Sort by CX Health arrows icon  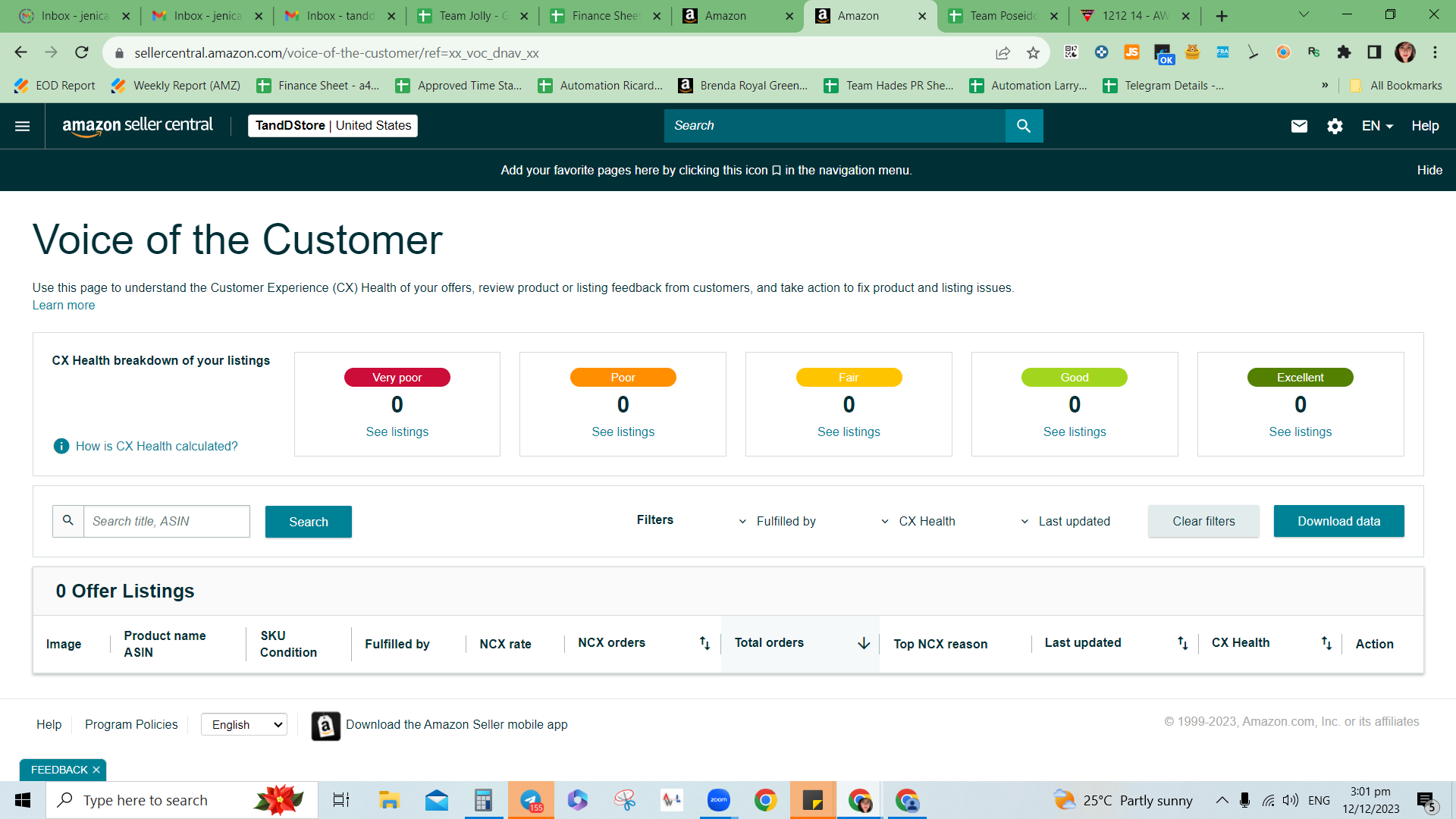[x=1326, y=643]
